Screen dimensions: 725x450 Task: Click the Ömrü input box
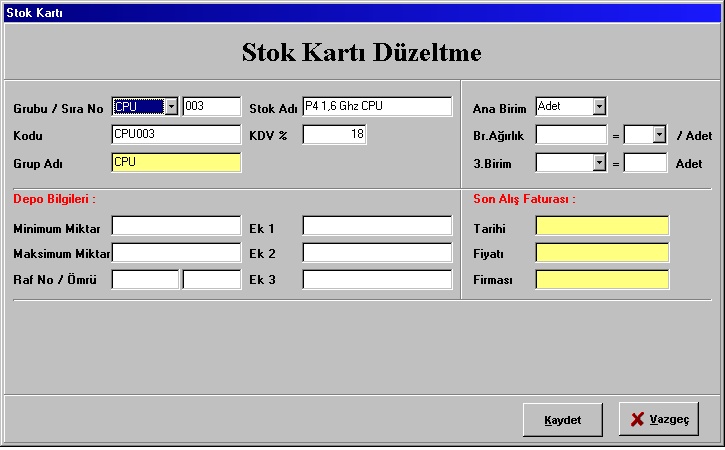[212, 280]
